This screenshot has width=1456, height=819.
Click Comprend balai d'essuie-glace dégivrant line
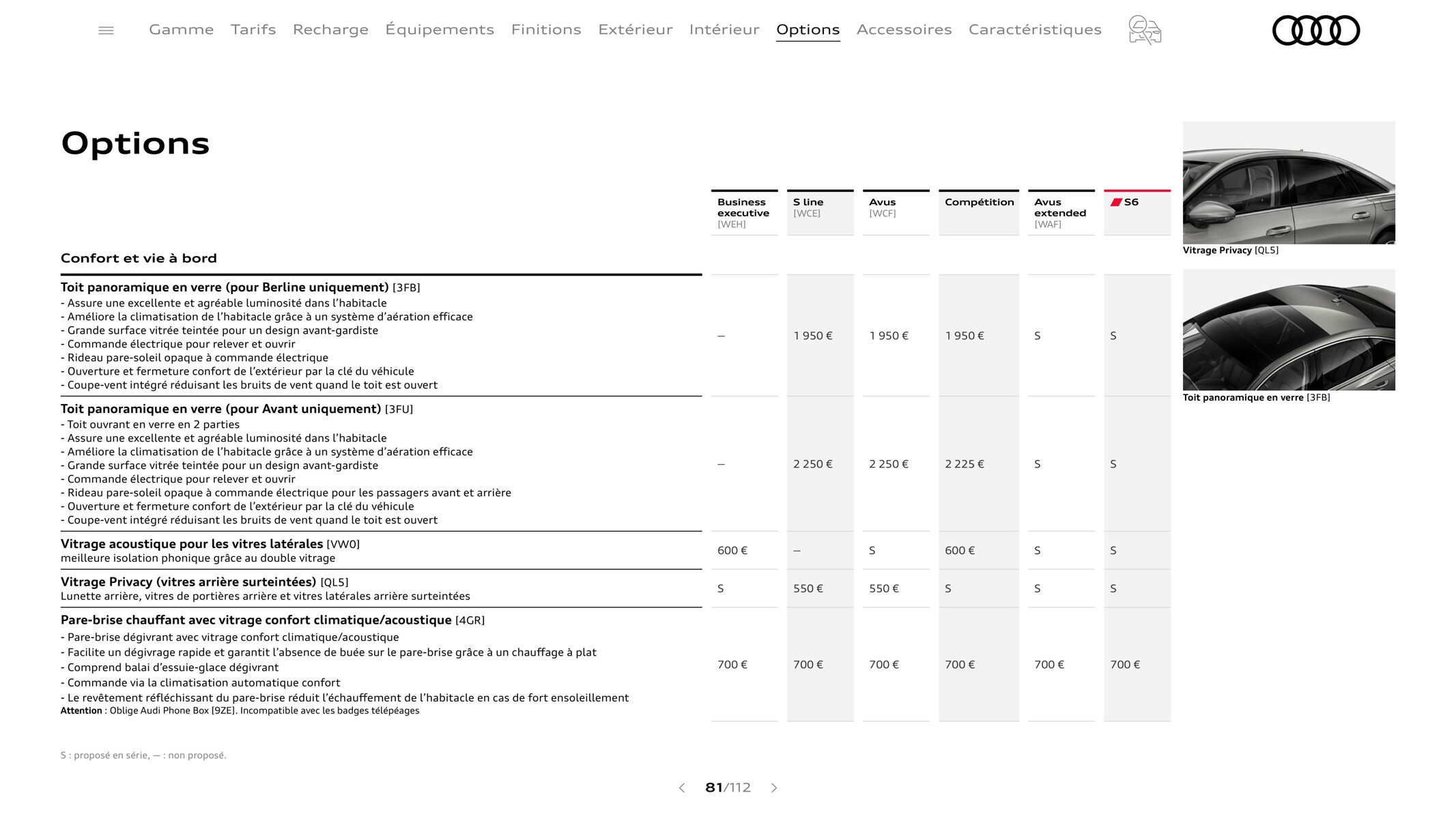click(x=170, y=667)
